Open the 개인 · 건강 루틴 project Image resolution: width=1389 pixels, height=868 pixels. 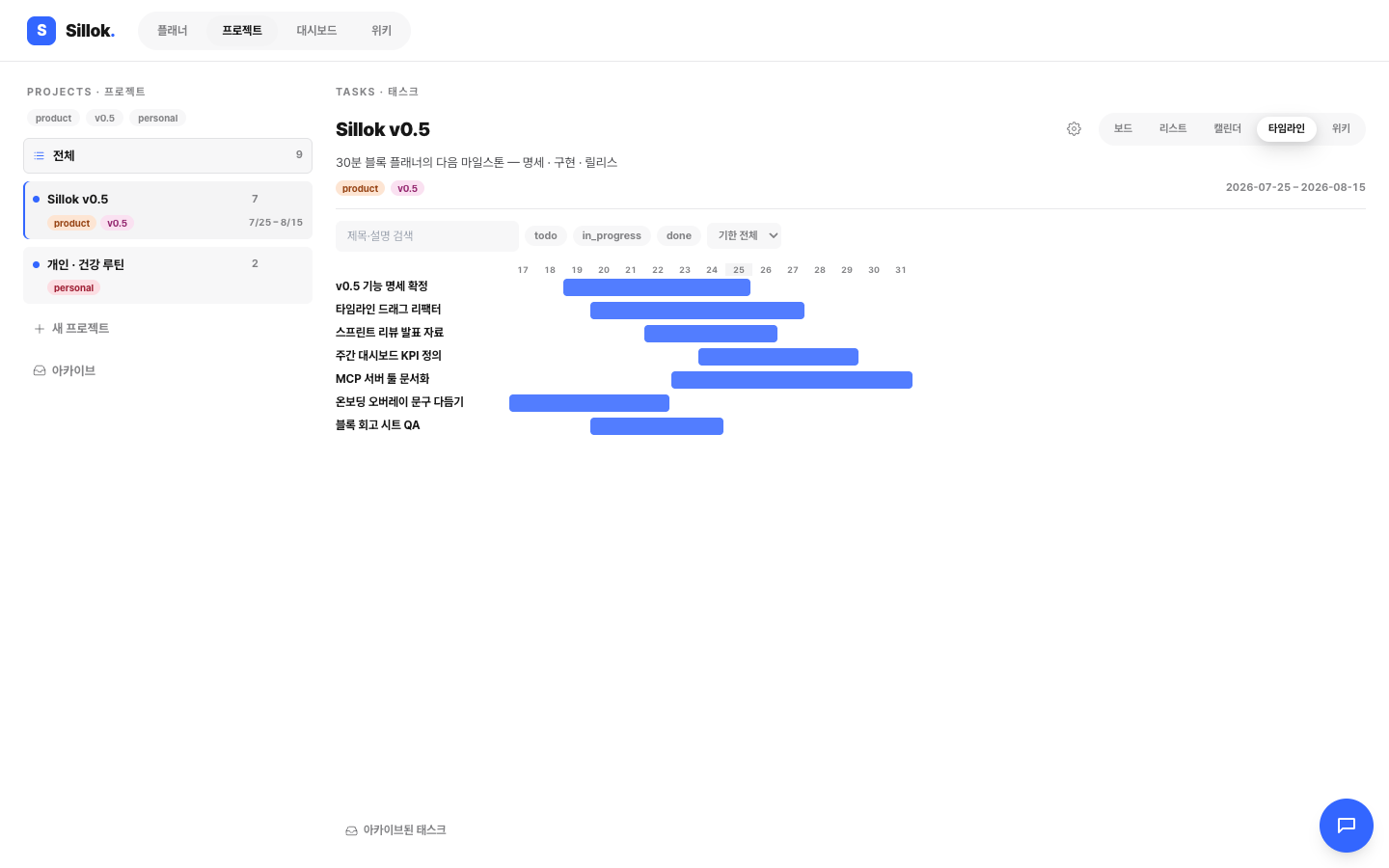click(168, 275)
